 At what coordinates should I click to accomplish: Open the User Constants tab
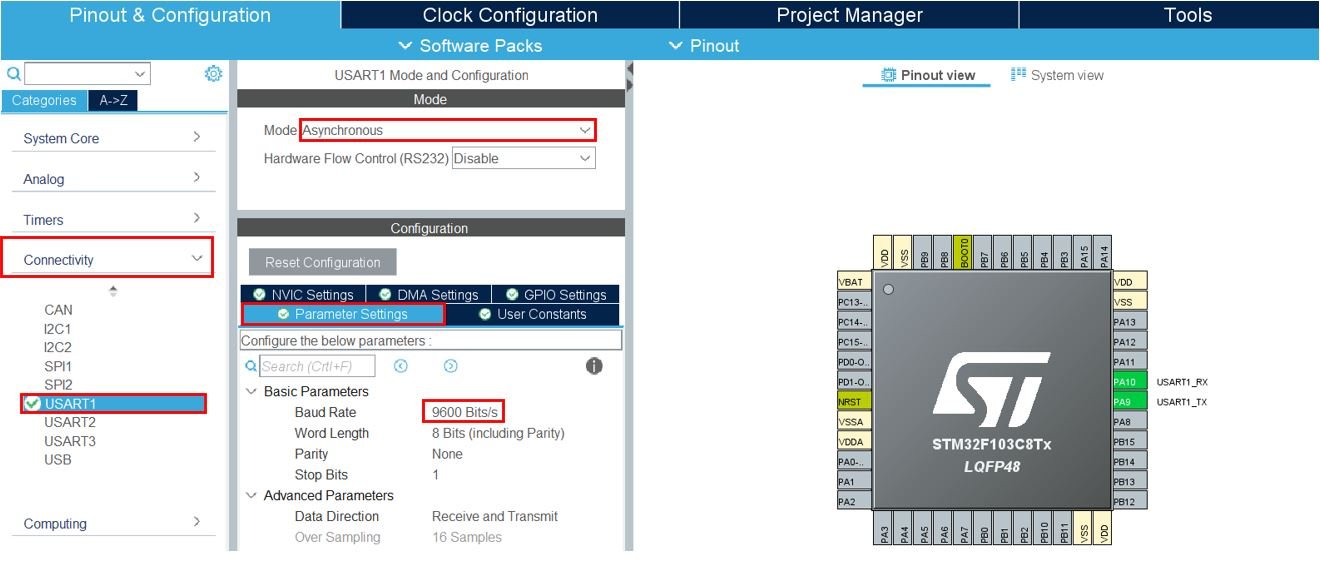coord(533,314)
